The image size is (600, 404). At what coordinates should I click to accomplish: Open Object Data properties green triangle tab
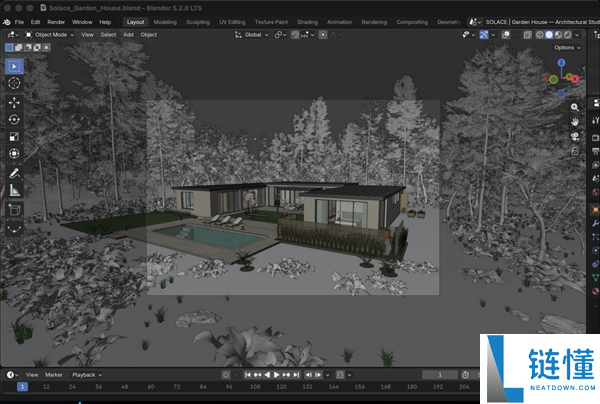[595, 277]
